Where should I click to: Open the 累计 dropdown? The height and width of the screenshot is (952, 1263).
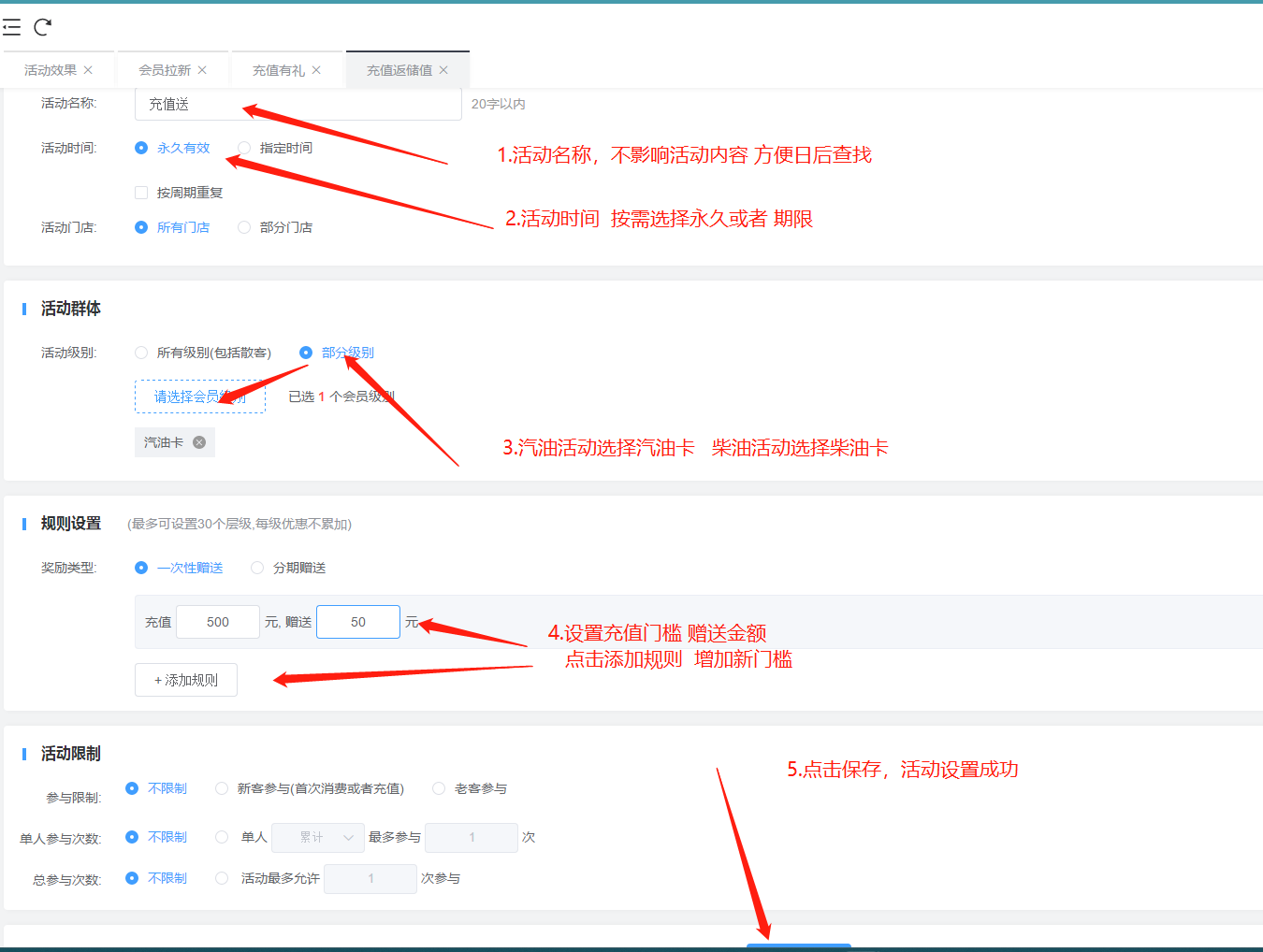coord(318,838)
